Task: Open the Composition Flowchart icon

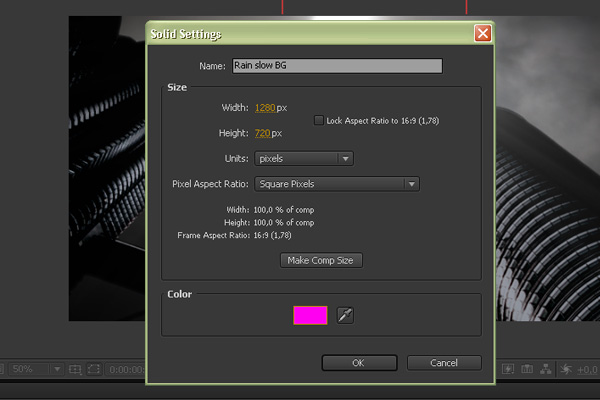Action: pyautogui.click(x=546, y=369)
